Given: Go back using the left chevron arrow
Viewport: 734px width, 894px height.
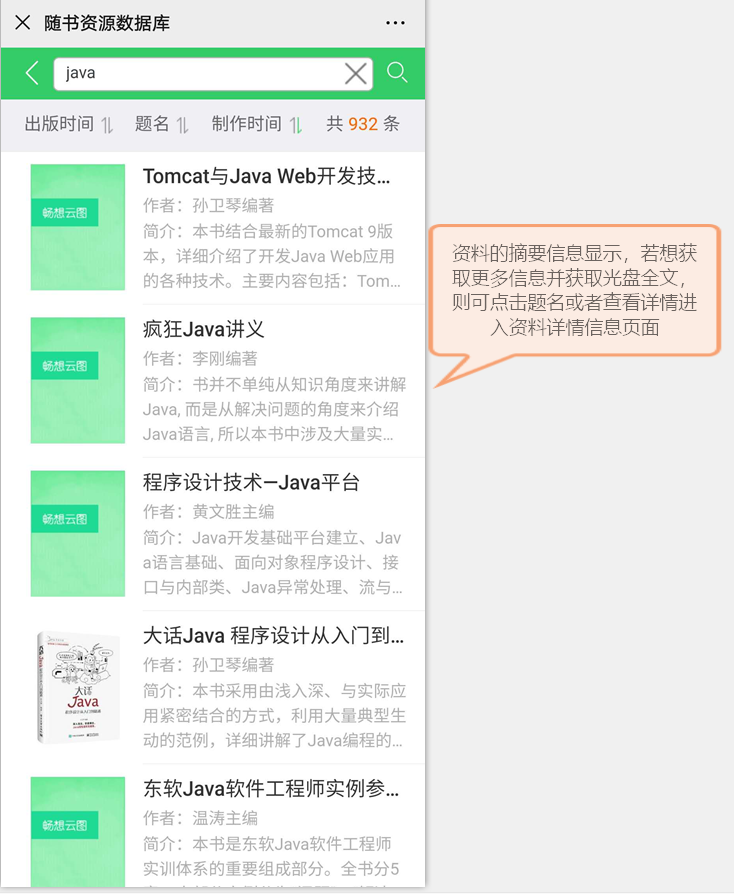Looking at the screenshot, I should [x=33, y=73].
